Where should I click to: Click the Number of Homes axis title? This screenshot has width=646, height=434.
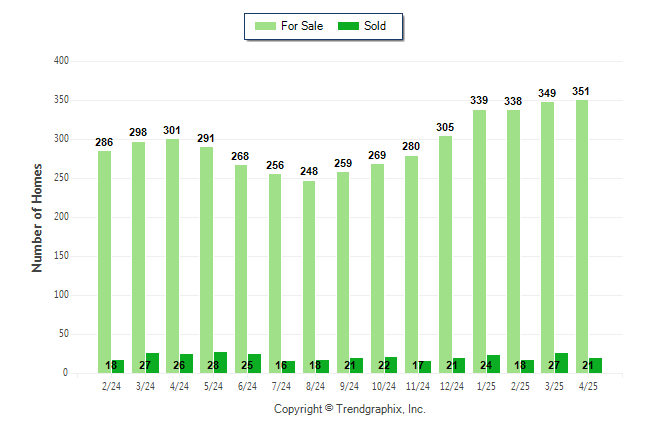pyautogui.click(x=37, y=218)
